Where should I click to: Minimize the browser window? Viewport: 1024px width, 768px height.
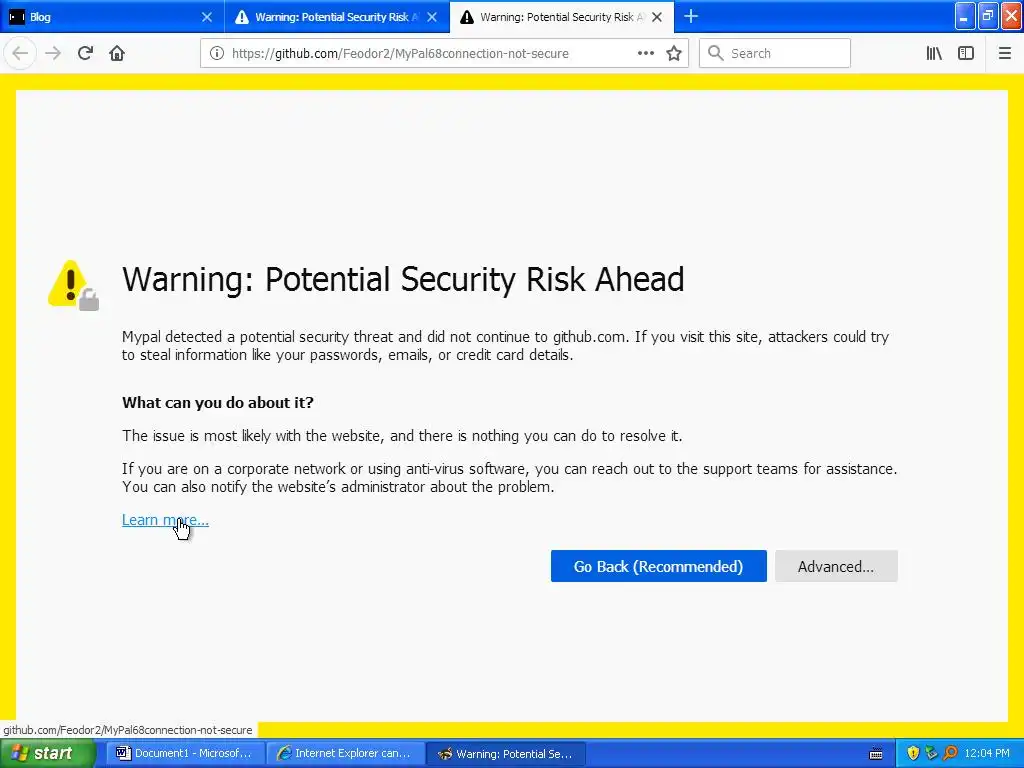[x=965, y=16]
